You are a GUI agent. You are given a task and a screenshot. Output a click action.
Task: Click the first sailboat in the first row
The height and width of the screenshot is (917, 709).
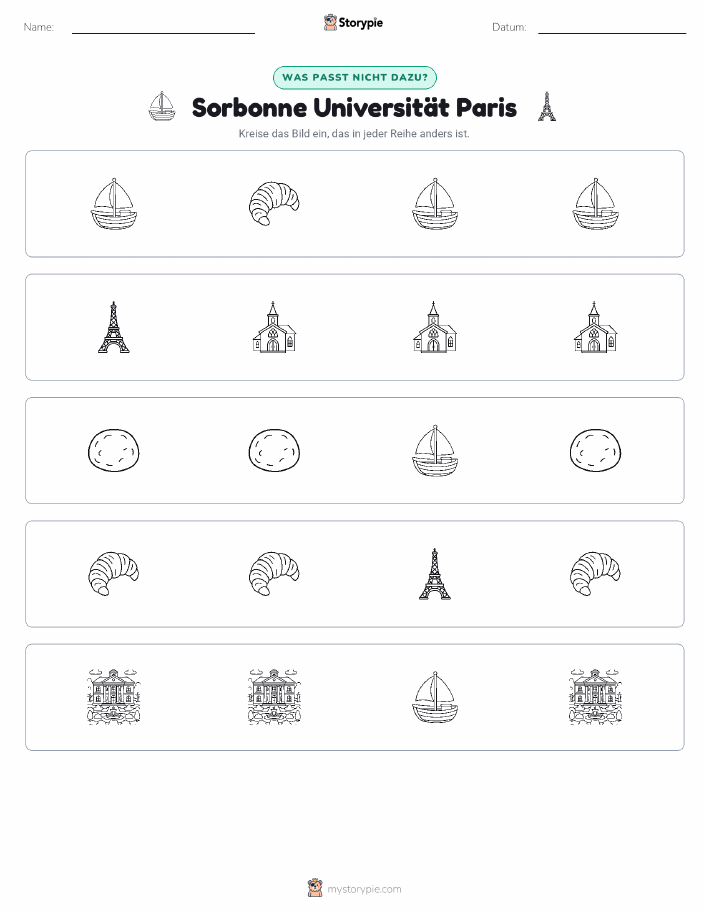click(113, 204)
